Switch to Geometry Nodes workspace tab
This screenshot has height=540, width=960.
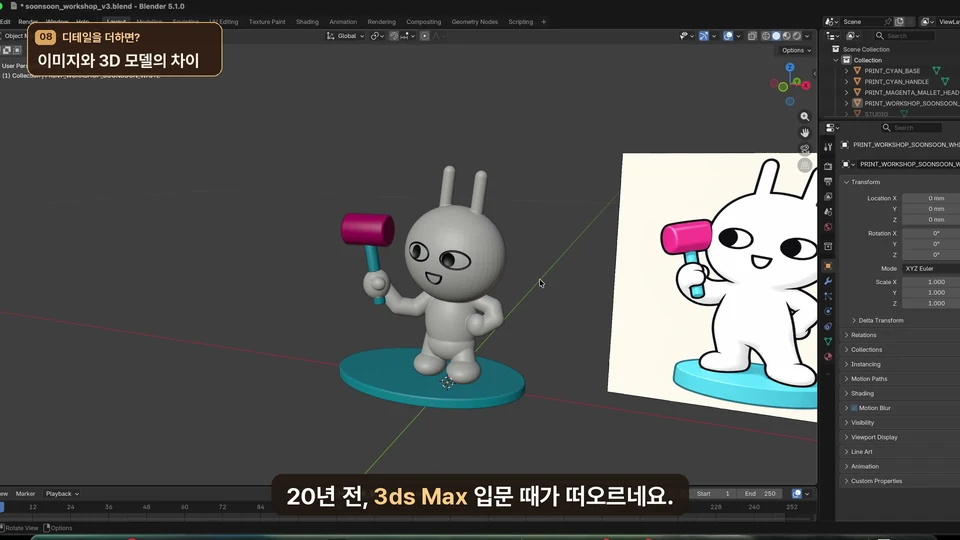[474, 22]
